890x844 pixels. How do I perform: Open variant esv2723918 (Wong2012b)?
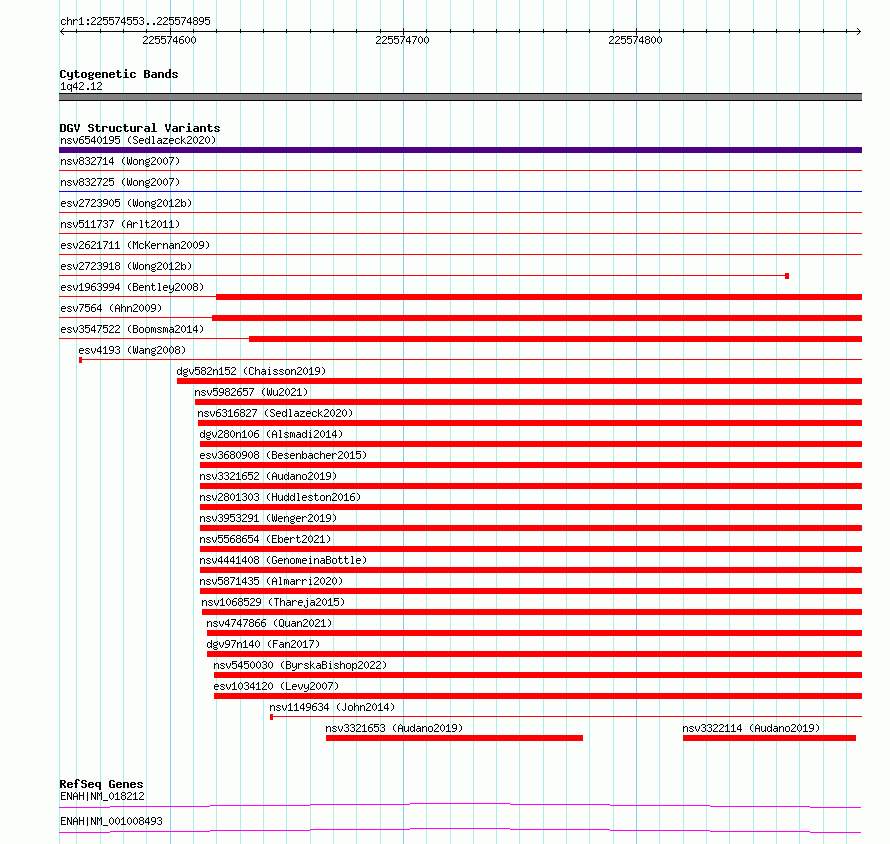point(126,266)
